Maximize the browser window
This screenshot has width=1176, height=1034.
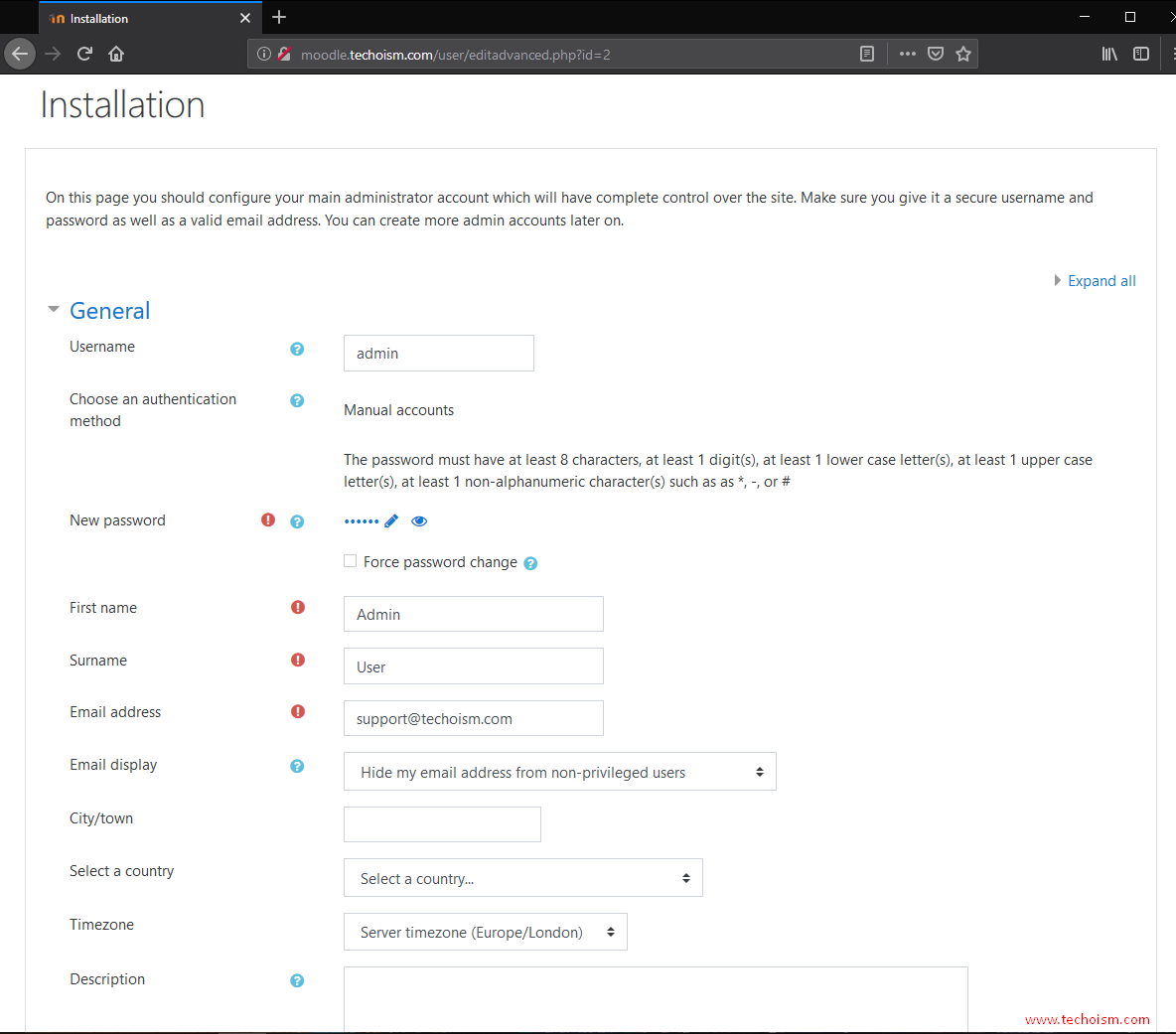(1130, 17)
